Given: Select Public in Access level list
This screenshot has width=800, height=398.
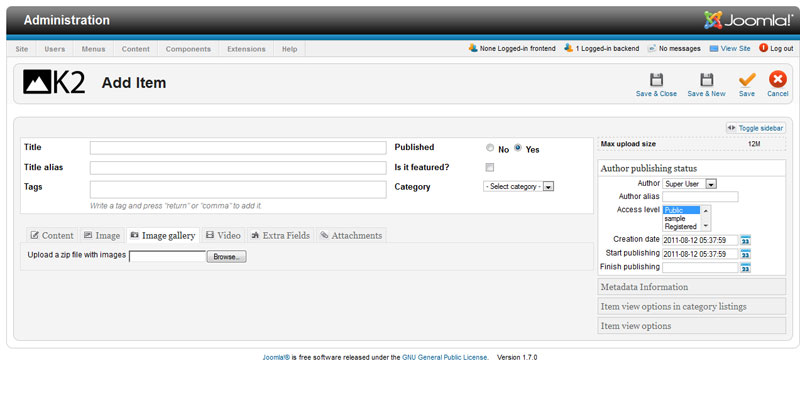Looking at the screenshot, I should pos(682,210).
